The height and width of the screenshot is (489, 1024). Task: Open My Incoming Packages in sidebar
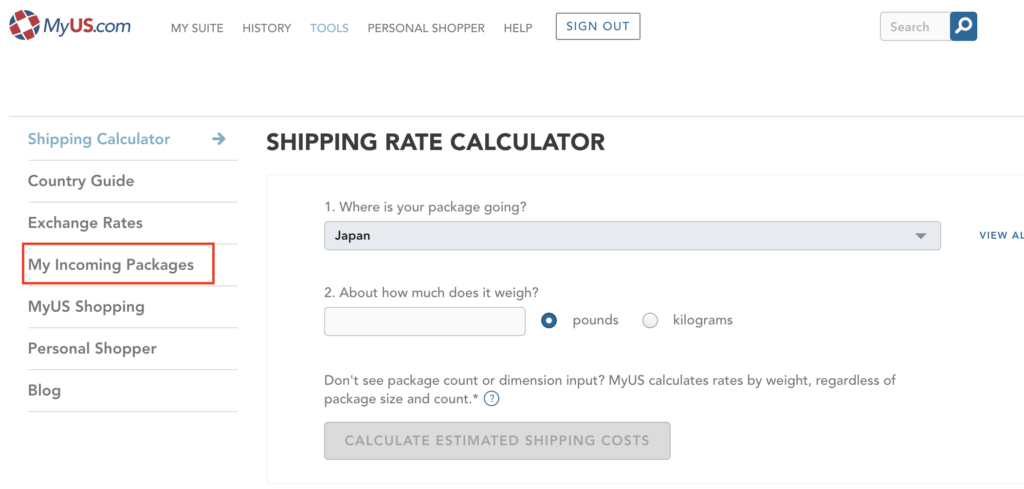111,265
